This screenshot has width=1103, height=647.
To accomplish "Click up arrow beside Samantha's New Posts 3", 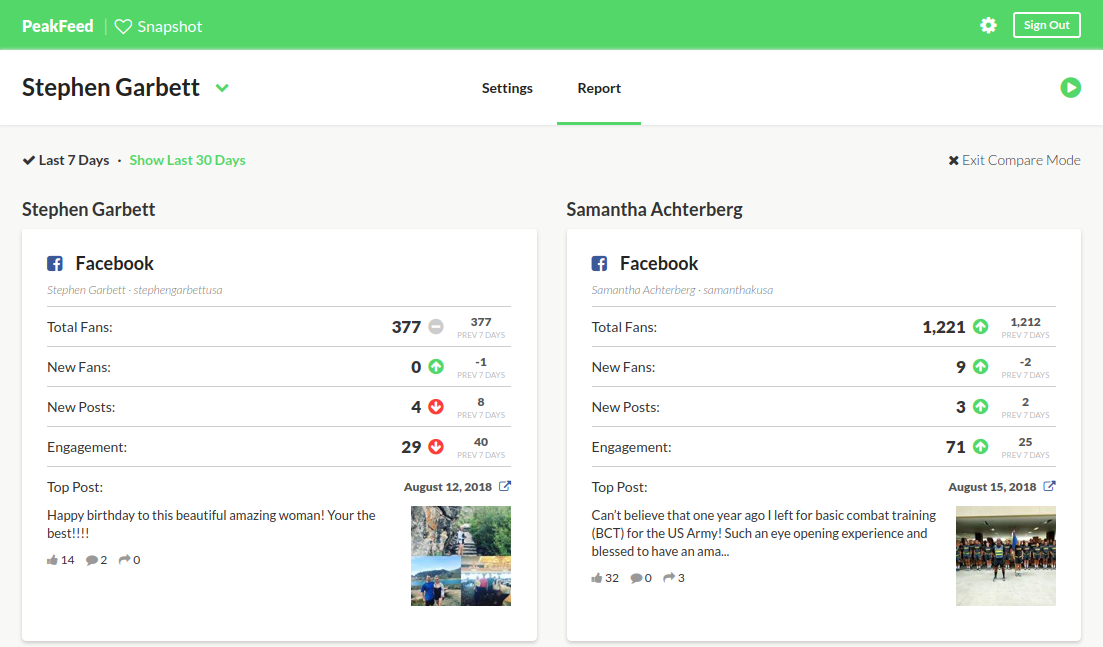I will point(981,407).
